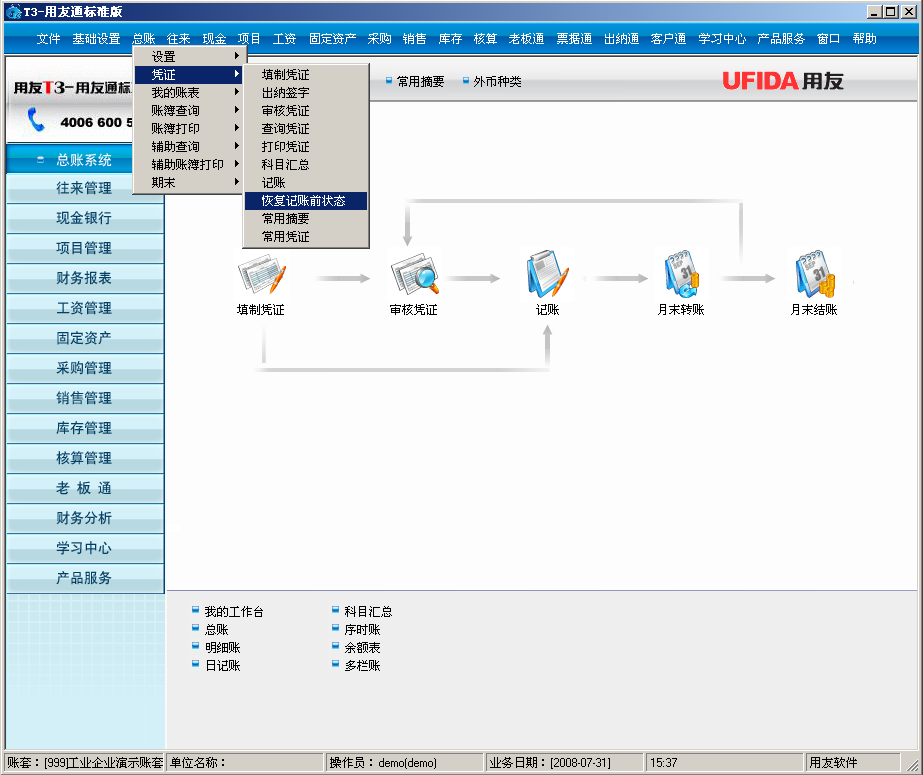This screenshot has height=775, width=923.
Task: Open the 审核凭证 workflow icon
Action: (x=414, y=274)
